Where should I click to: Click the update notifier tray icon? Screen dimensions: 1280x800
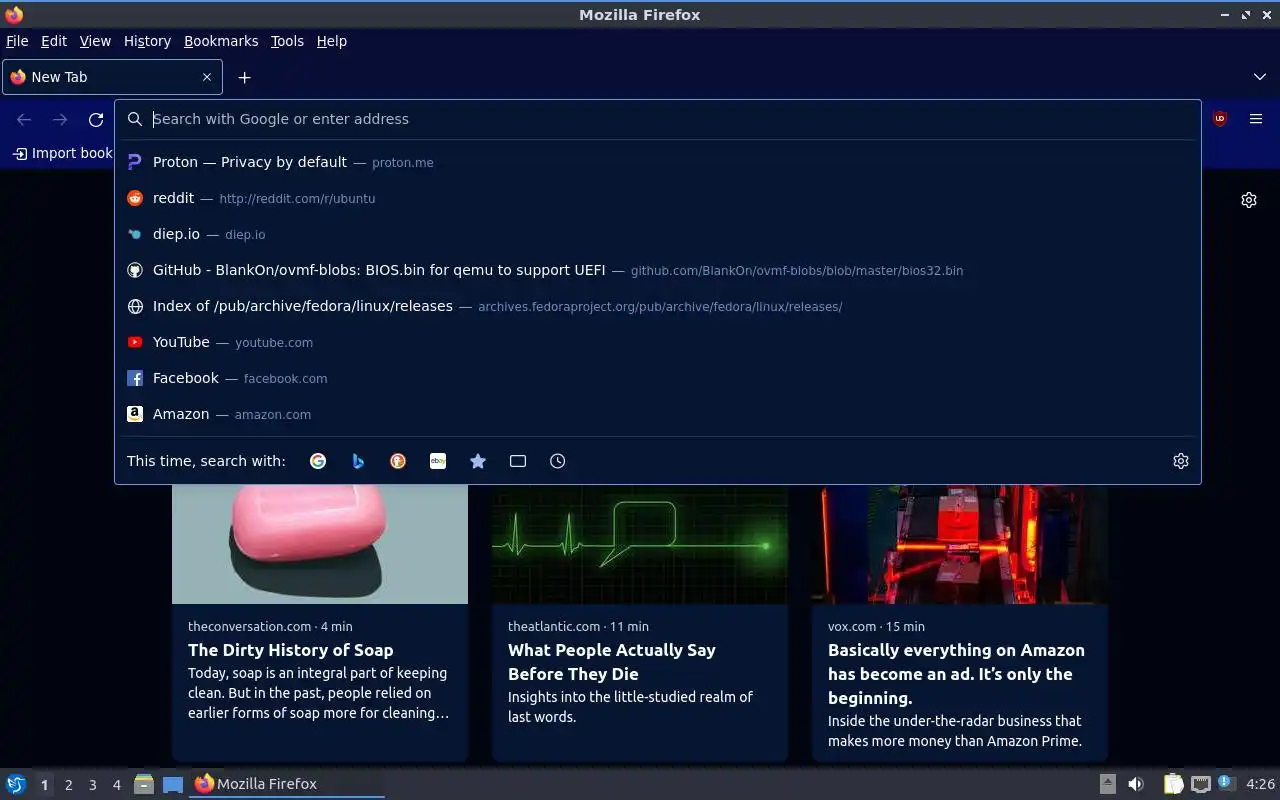[x=1227, y=784]
